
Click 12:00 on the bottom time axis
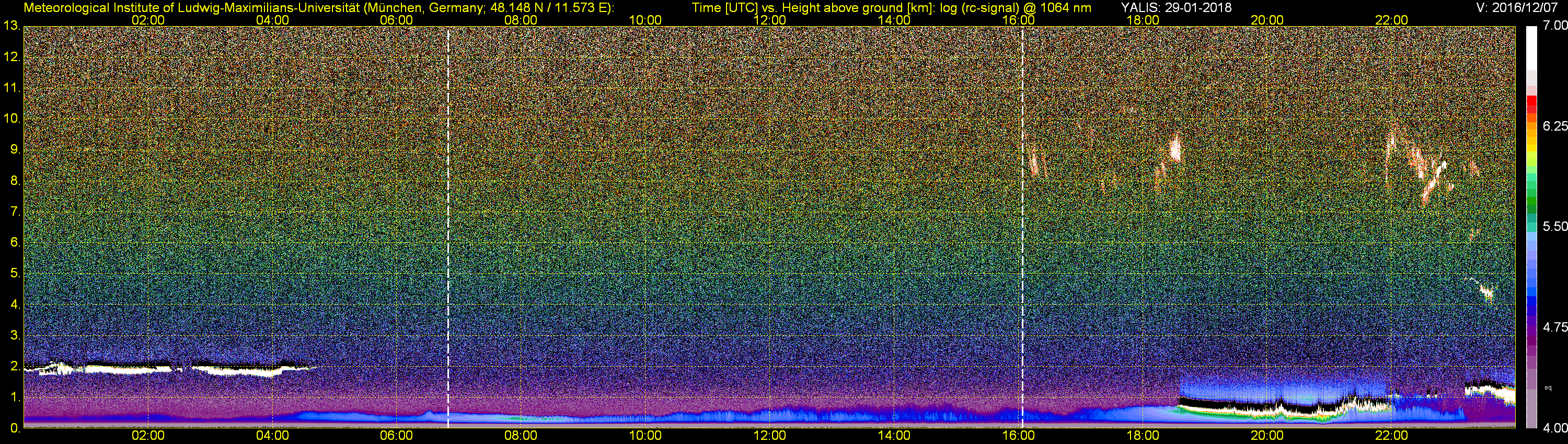click(x=769, y=436)
